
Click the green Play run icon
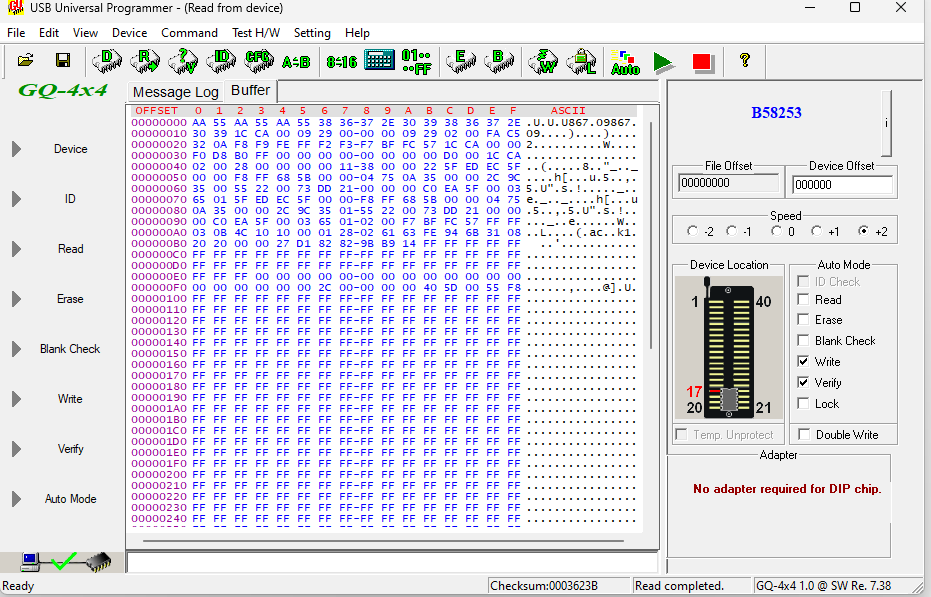662,62
